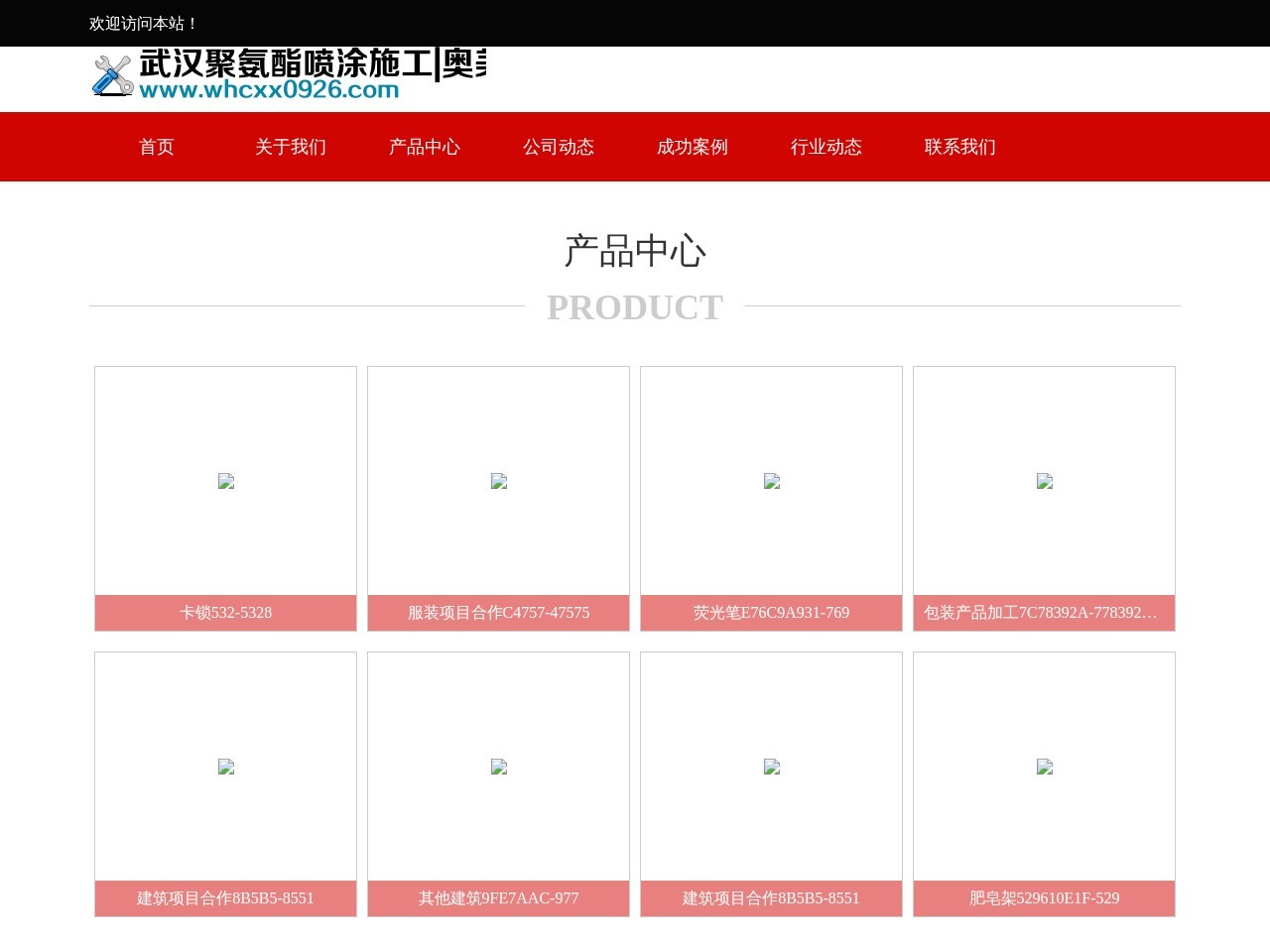Click the broken image icon above 荧光笔E76C9A931-769
The height and width of the screenshot is (952, 1270).
click(772, 481)
